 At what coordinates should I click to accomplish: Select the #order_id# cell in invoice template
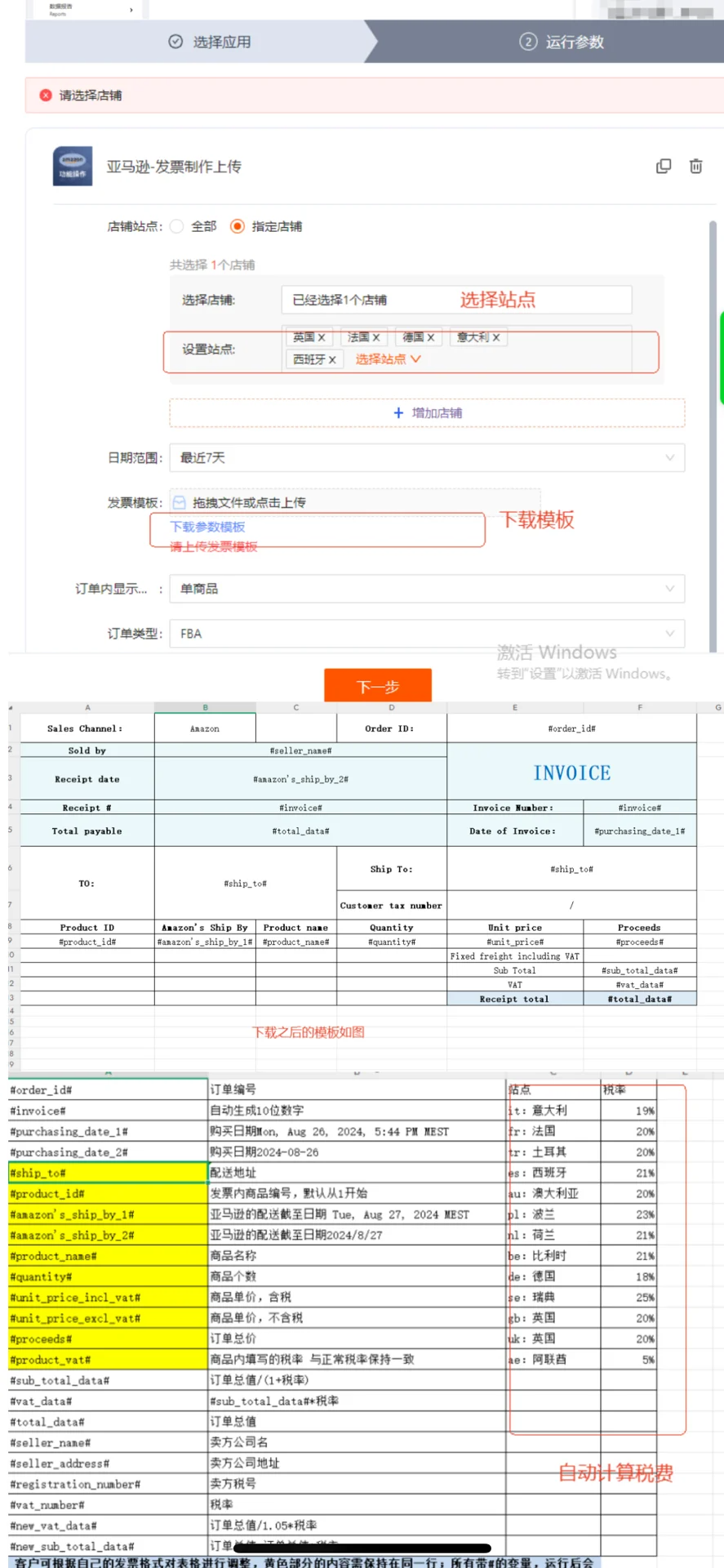point(571,728)
